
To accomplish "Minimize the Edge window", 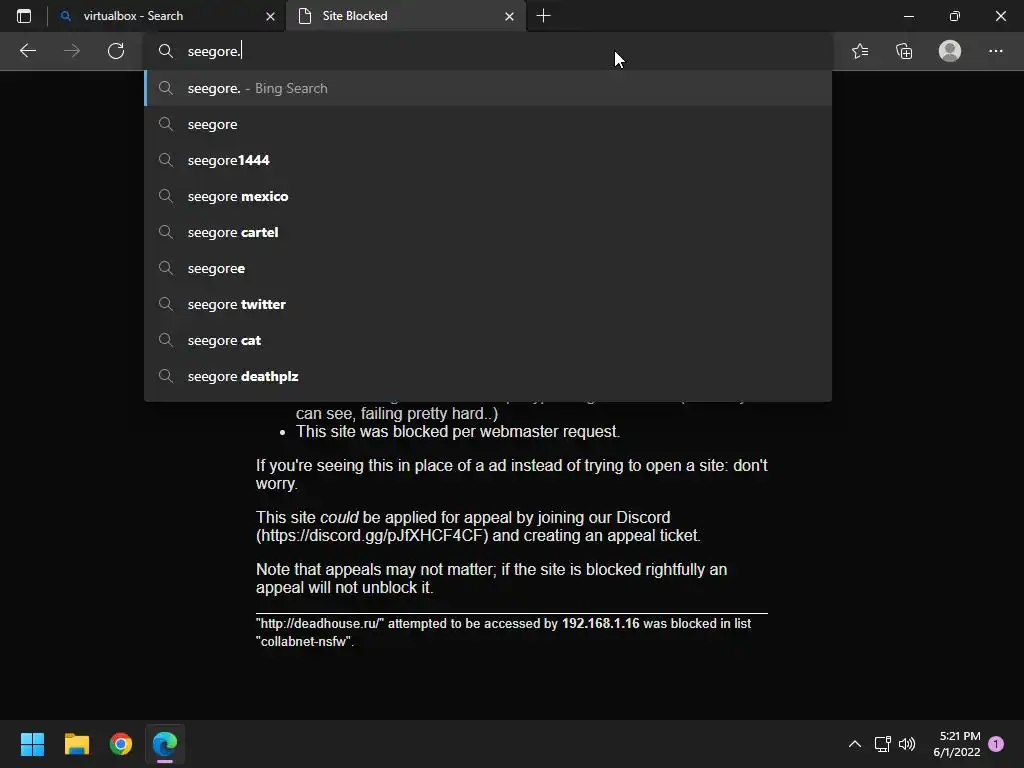I will point(908,16).
